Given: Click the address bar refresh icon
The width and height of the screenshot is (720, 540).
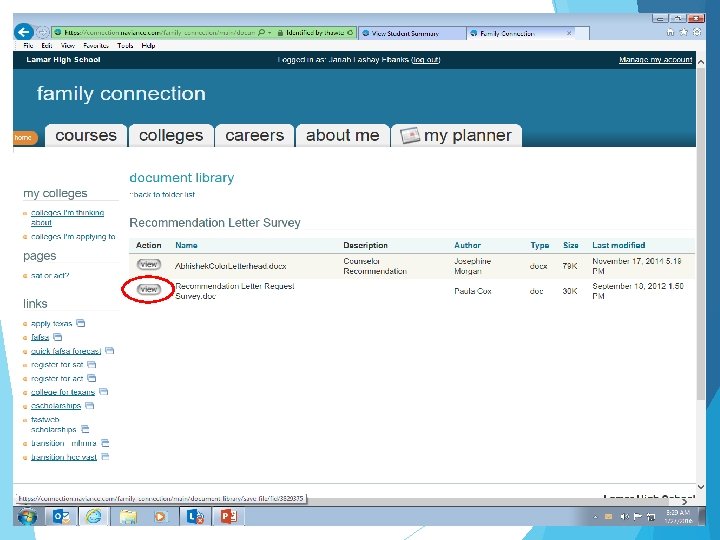Looking at the screenshot, I should pos(350,33).
